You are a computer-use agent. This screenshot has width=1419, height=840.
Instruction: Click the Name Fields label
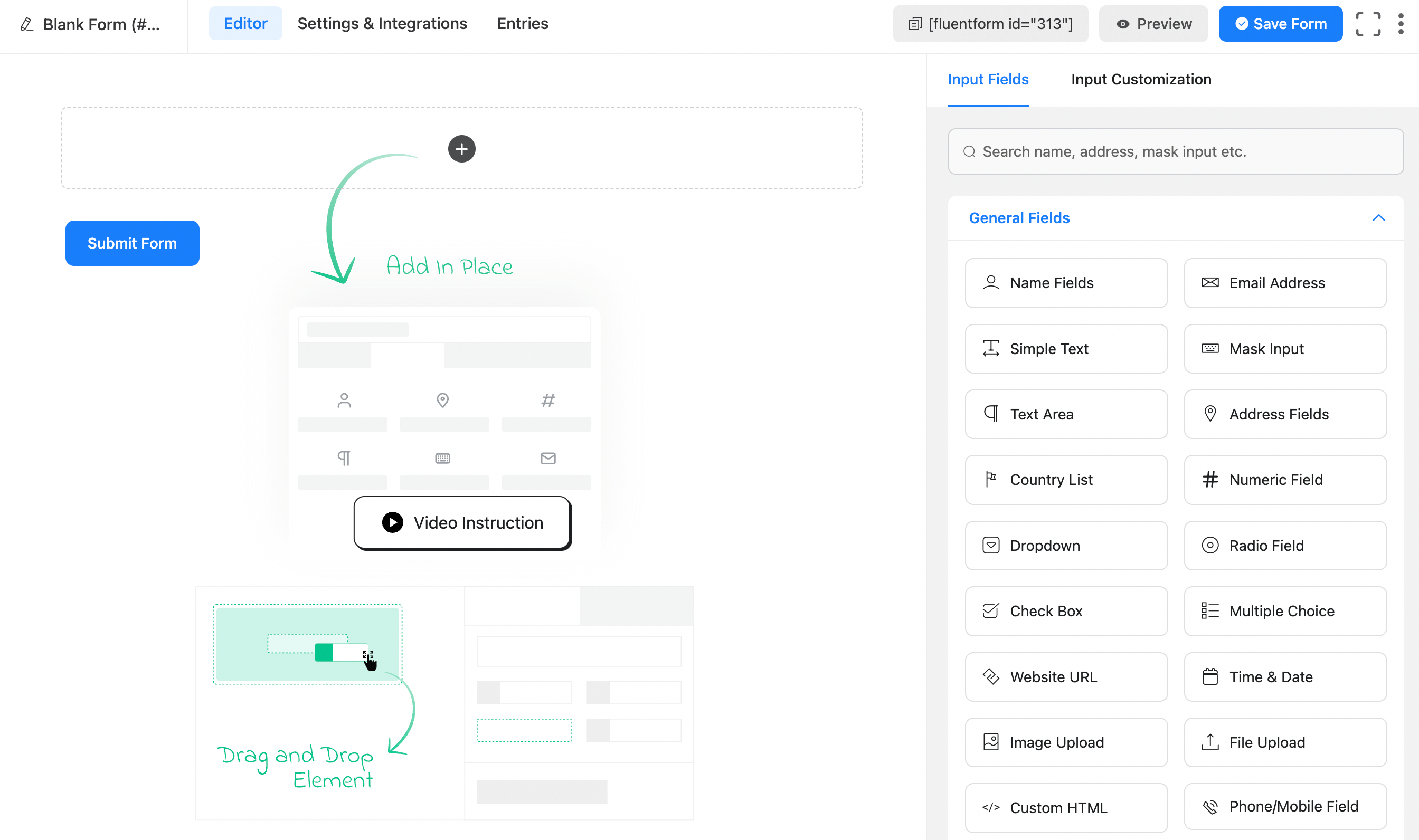[x=1052, y=282]
